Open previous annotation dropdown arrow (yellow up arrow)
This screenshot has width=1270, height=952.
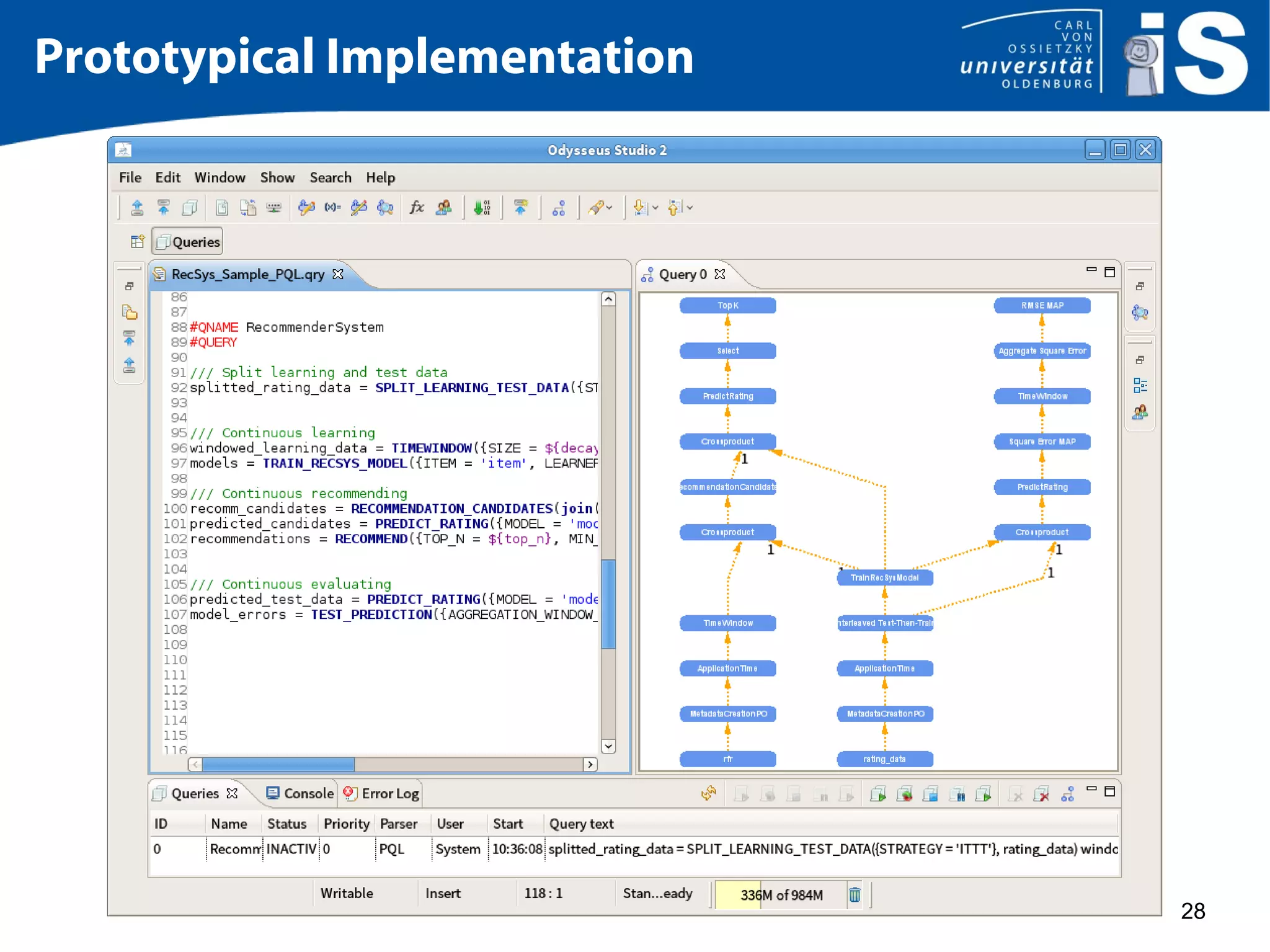click(x=690, y=208)
